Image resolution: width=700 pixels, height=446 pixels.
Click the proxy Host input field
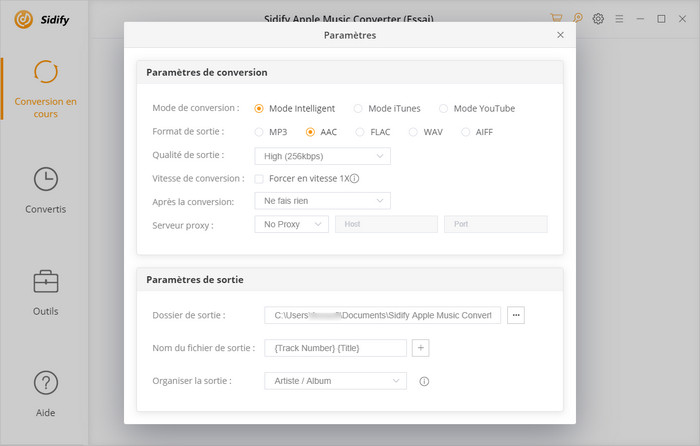[x=386, y=224]
